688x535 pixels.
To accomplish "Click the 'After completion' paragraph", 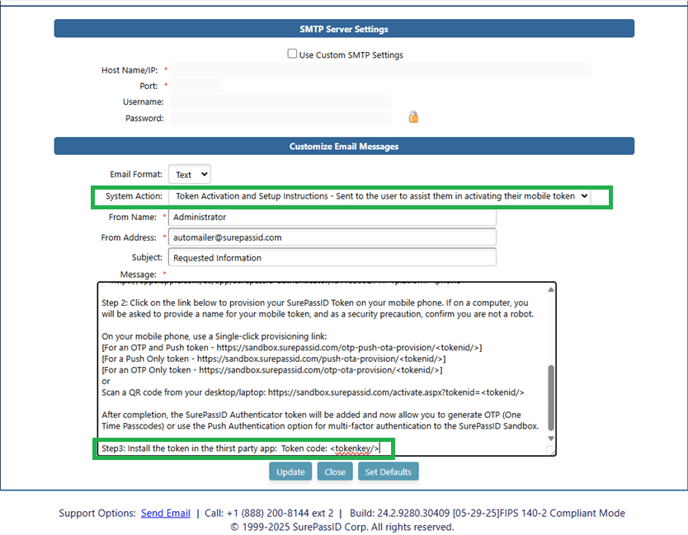I will pyautogui.click(x=320, y=420).
